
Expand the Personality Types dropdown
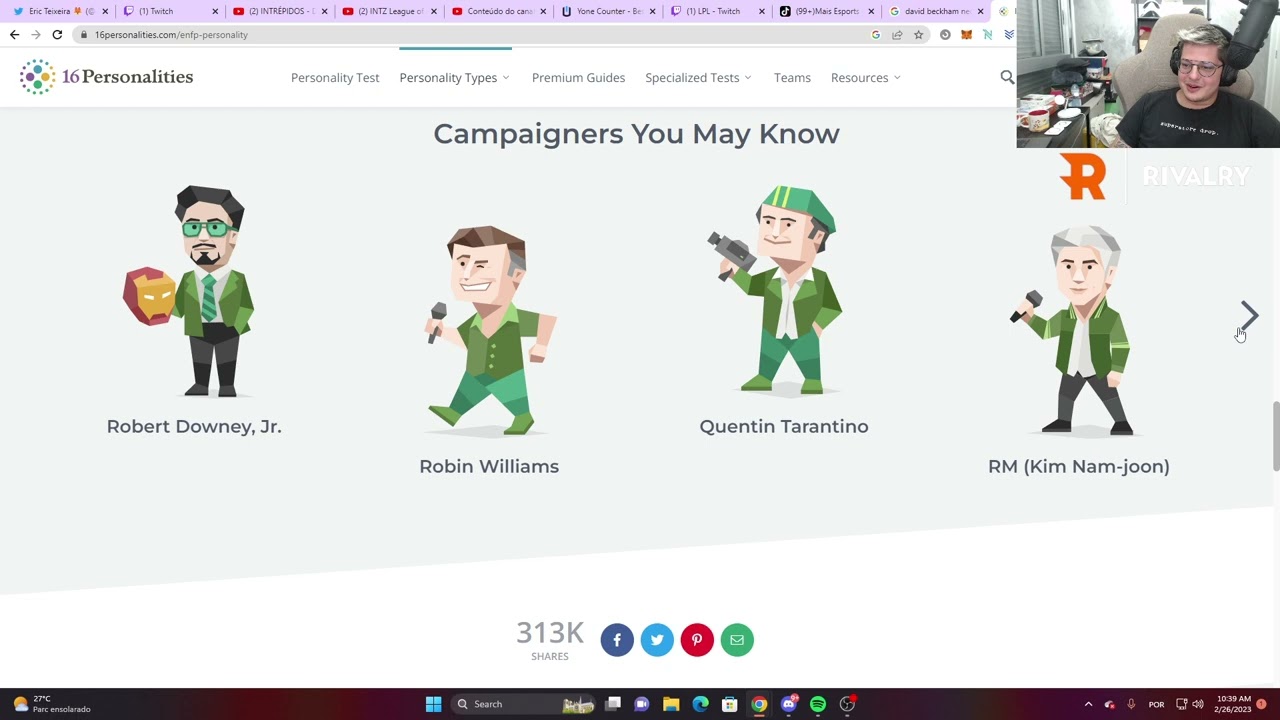click(454, 77)
